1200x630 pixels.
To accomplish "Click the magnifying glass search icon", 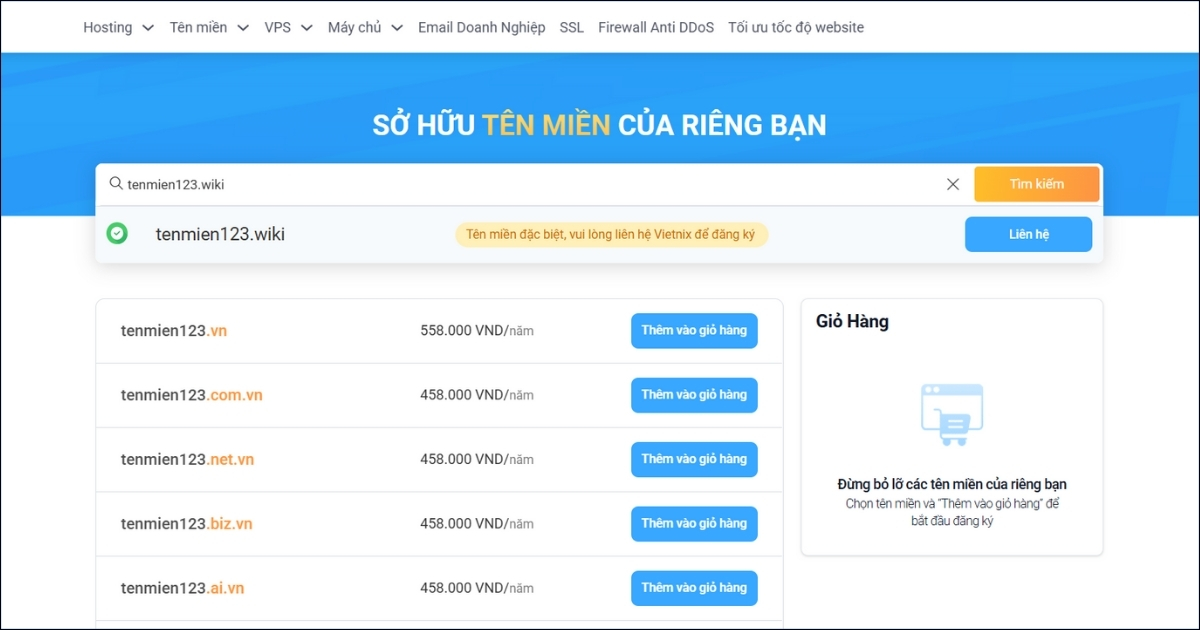I will (x=117, y=184).
